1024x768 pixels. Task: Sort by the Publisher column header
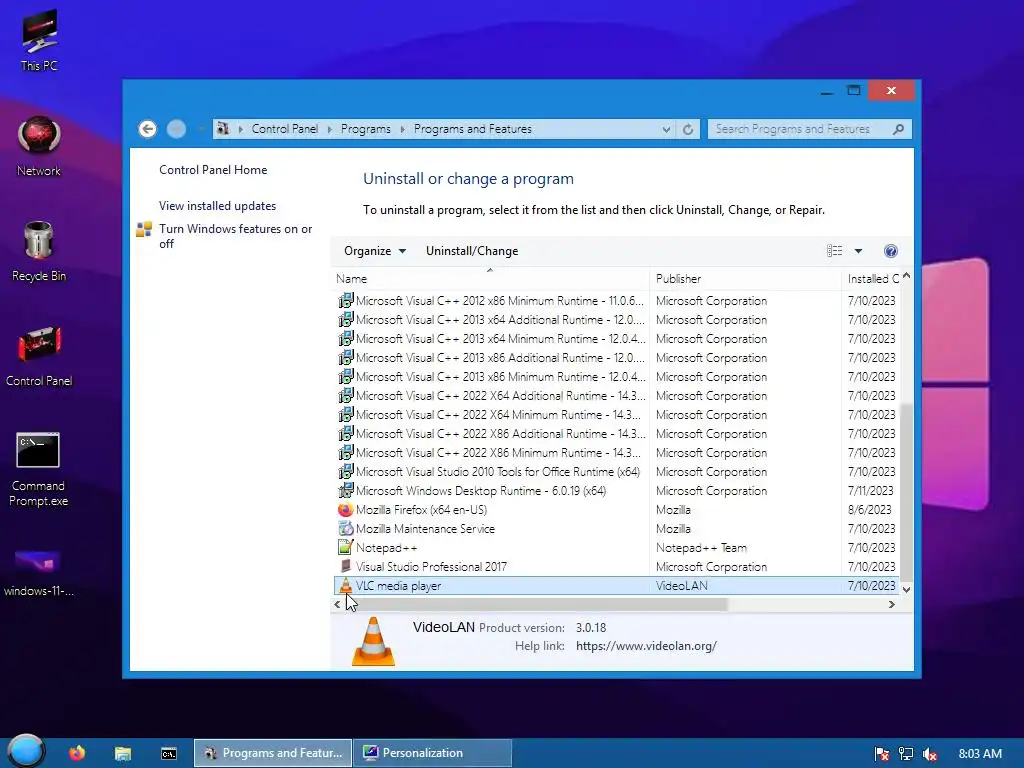745,278
